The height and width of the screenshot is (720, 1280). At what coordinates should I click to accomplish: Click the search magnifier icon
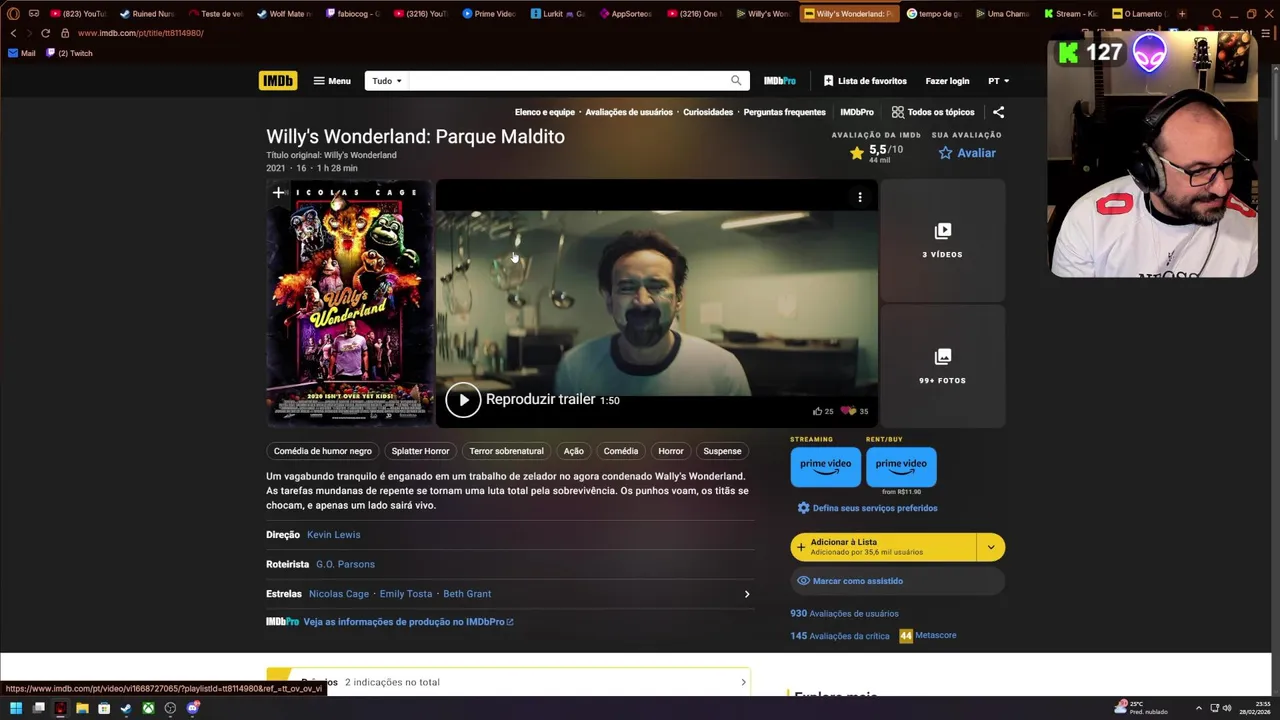point(737,81)
